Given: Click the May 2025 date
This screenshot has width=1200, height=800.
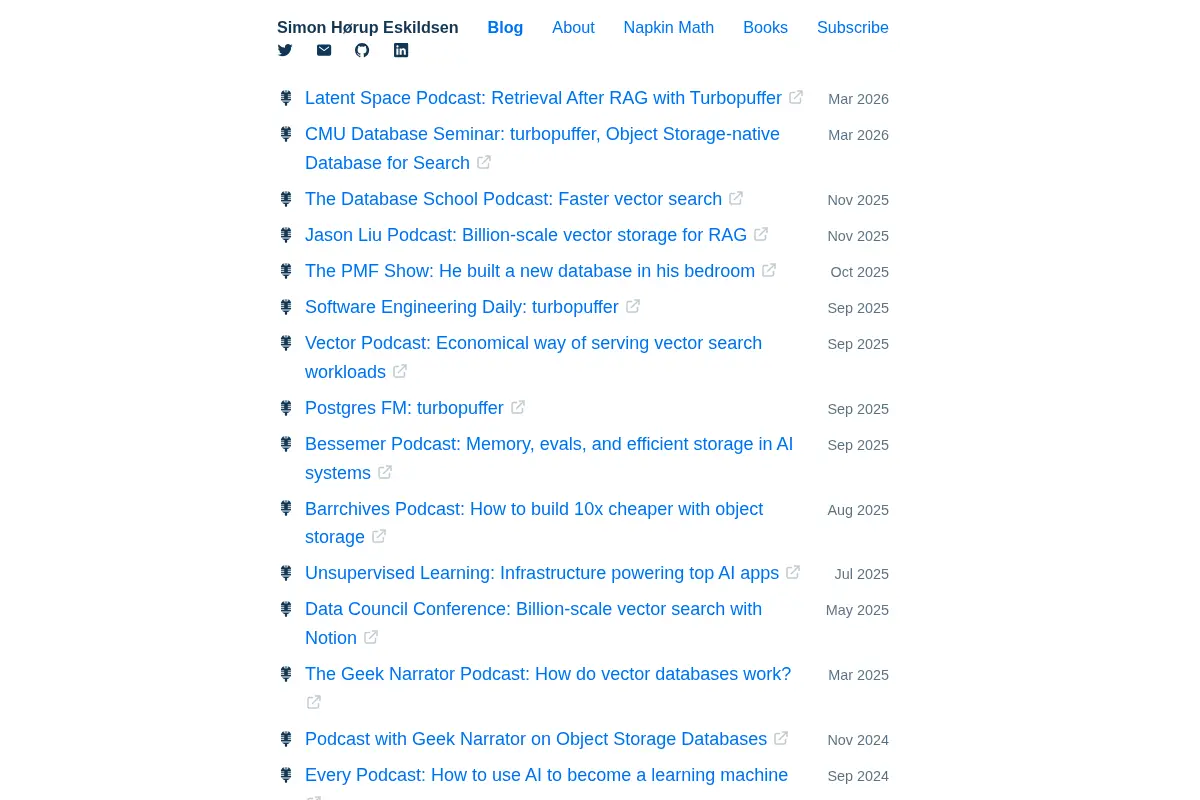Looking at the screenshot, I should coord(857,610).
